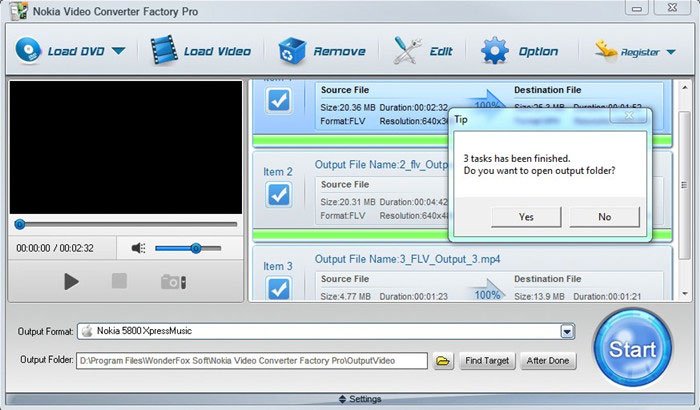The height and width of the screenshot is (410, 700).
Task: Browse output folder with folder icon
Action: click(x=443, y=361)
